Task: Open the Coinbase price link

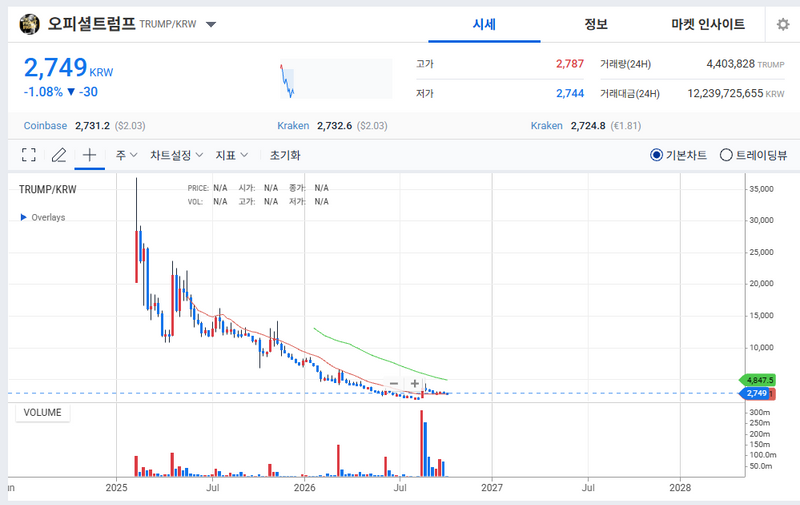Action: [x=45, y=125]
